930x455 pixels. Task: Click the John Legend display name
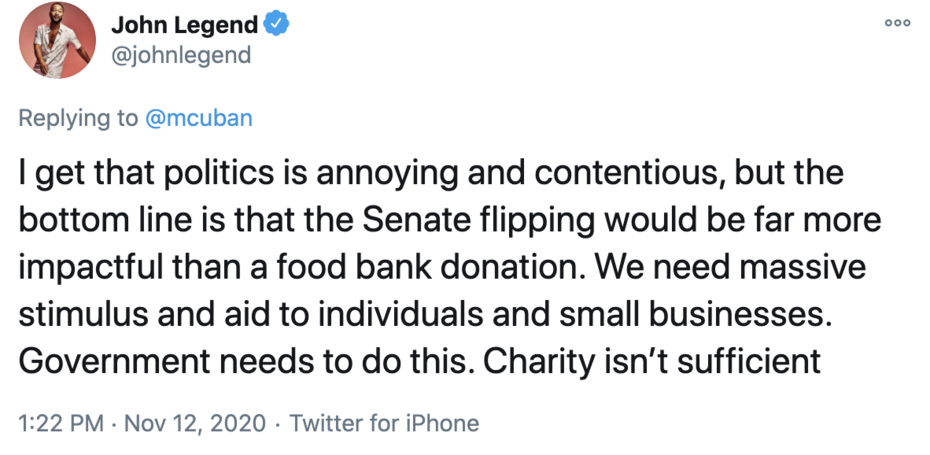pos(184,25)
